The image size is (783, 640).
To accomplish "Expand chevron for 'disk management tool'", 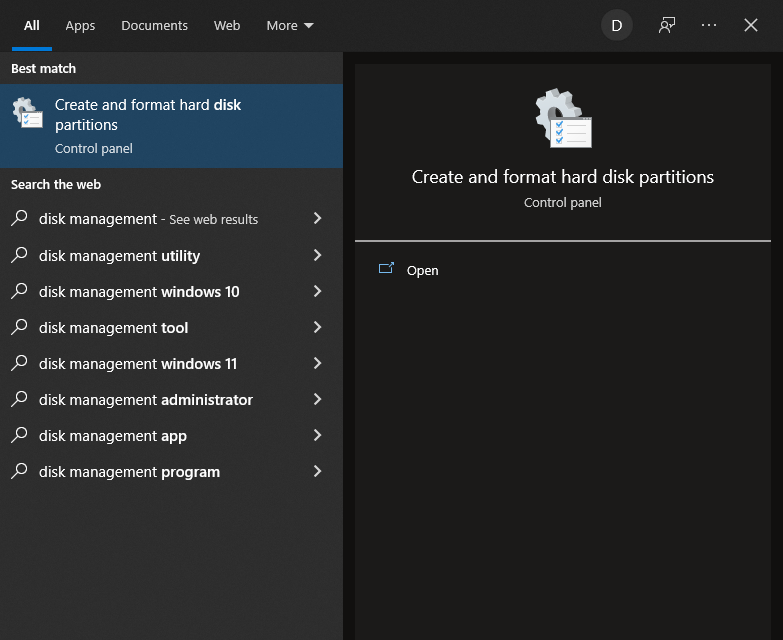I will click(318, 327).
